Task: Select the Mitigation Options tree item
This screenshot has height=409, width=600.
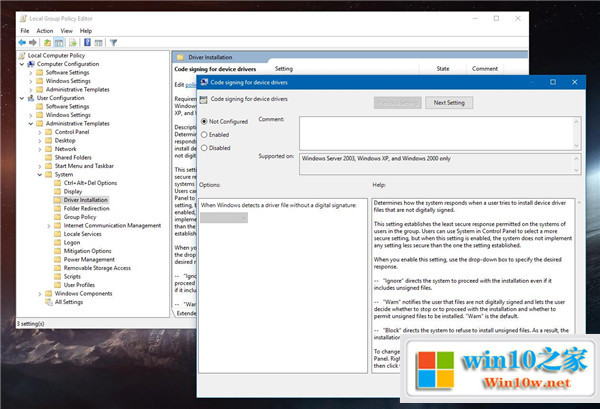Action: point(87,251)
